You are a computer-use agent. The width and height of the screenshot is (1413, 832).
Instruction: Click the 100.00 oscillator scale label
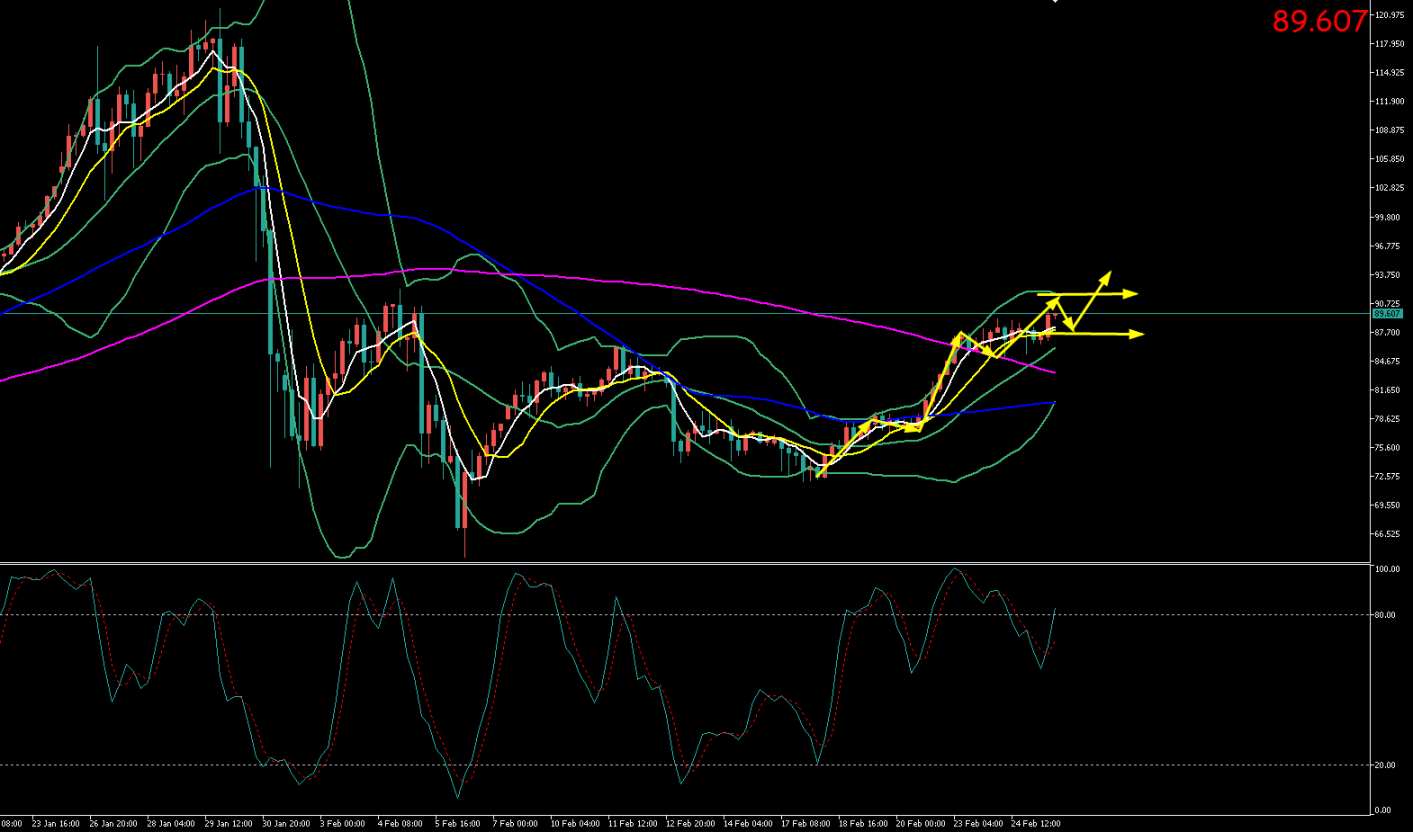1386,570
